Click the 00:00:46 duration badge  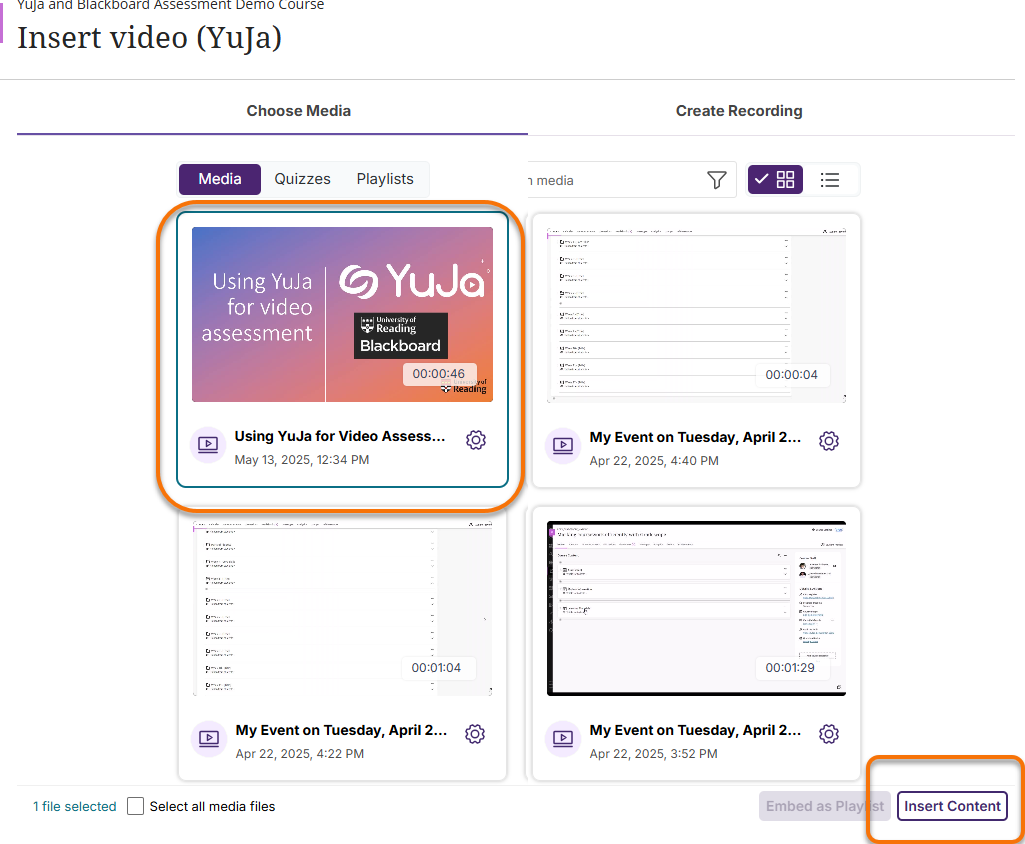(440, 373)
